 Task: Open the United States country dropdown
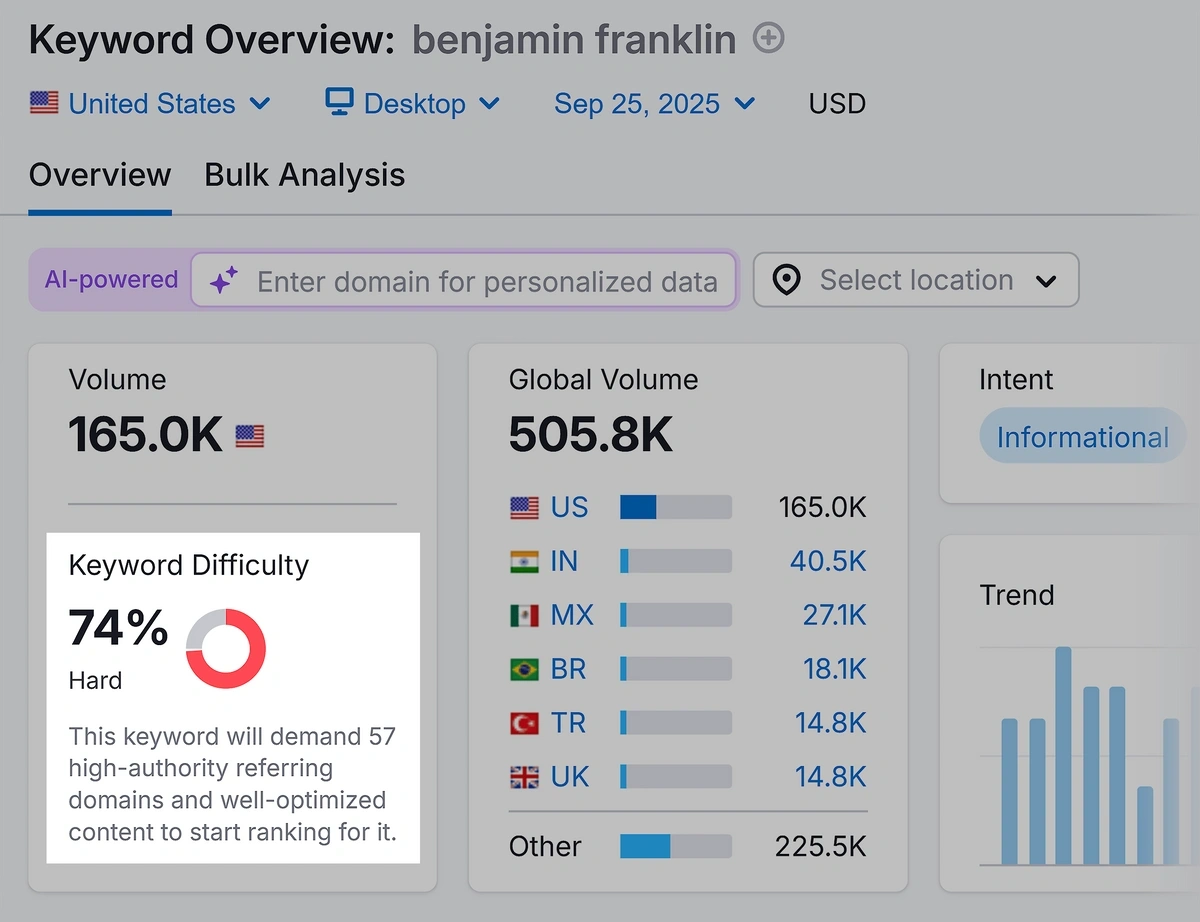coord(150,103)
